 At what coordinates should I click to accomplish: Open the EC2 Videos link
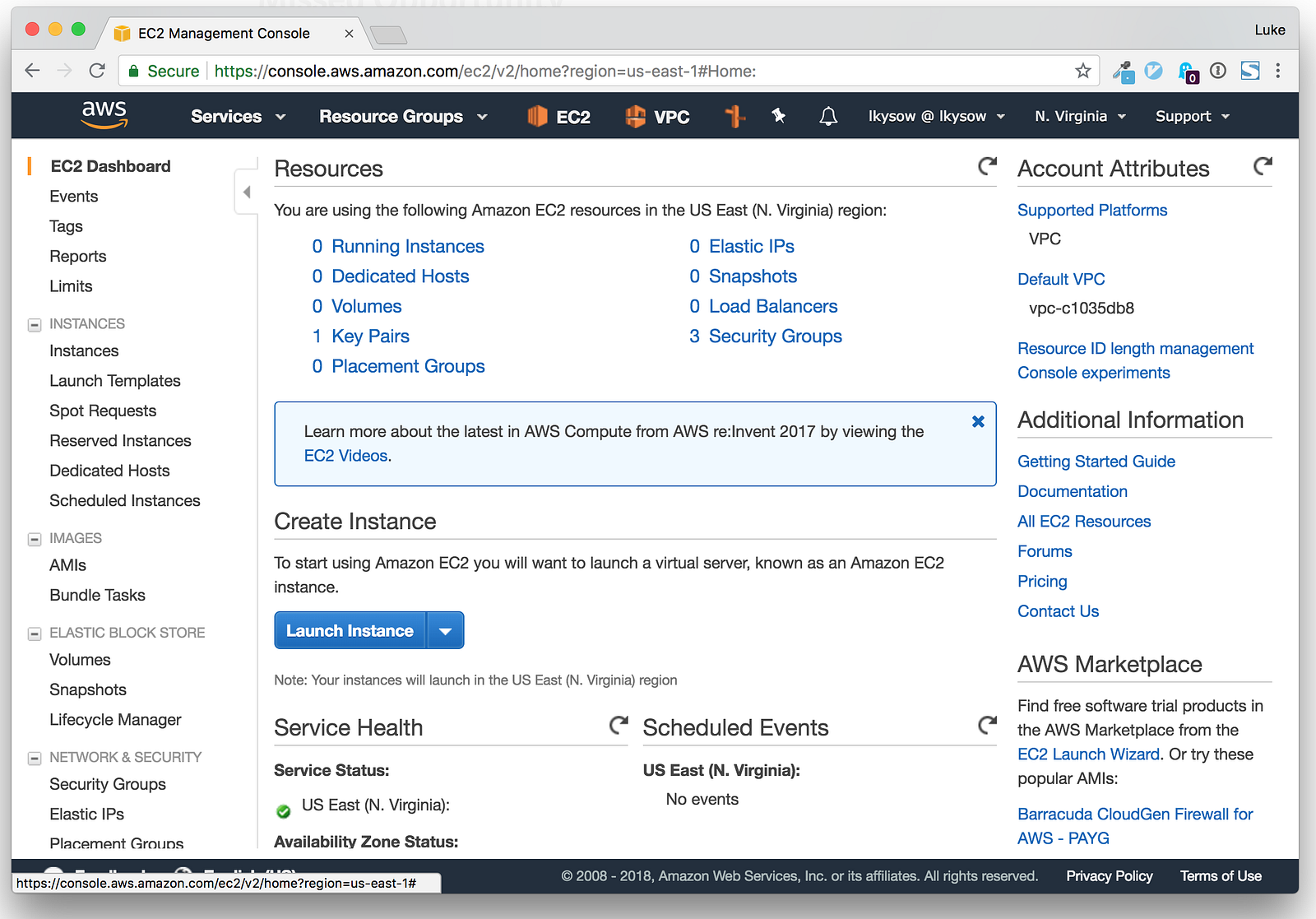point(345,455)
